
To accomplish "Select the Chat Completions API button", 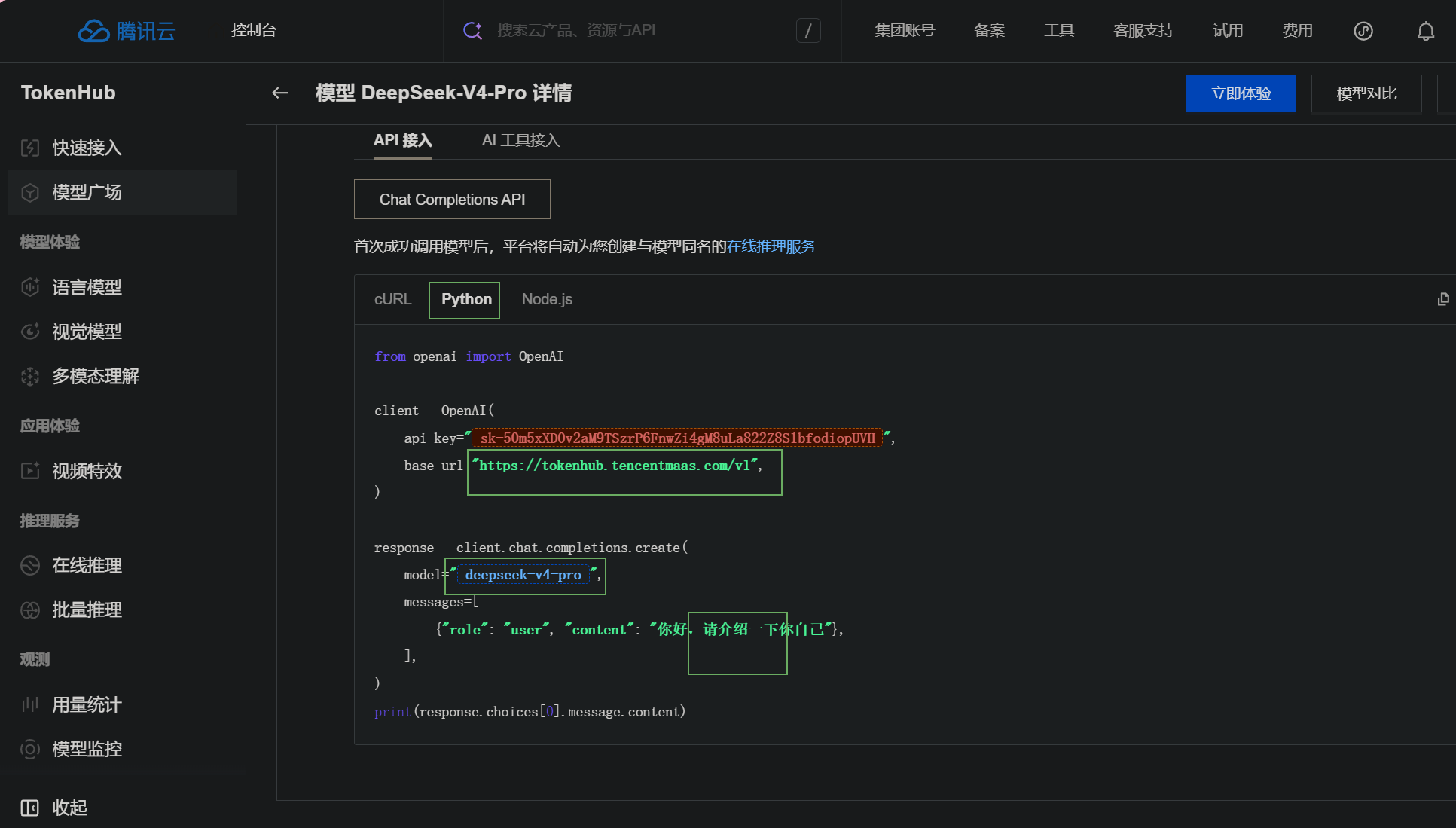I will pos(452,200).
